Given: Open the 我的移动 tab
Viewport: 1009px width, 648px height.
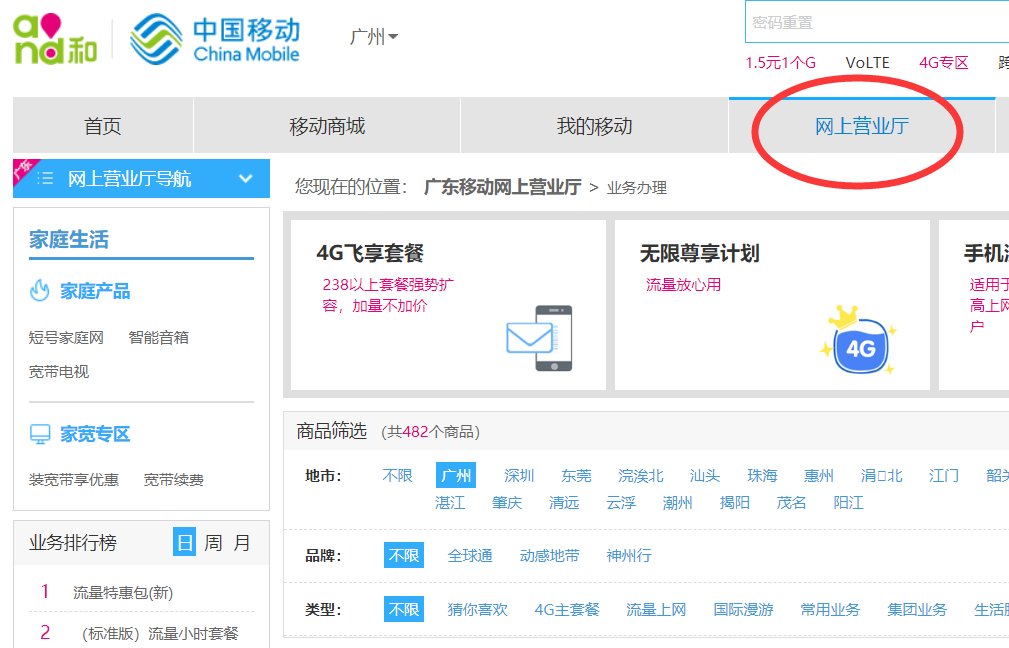Looking at the screenshot, I should point(594,126).
